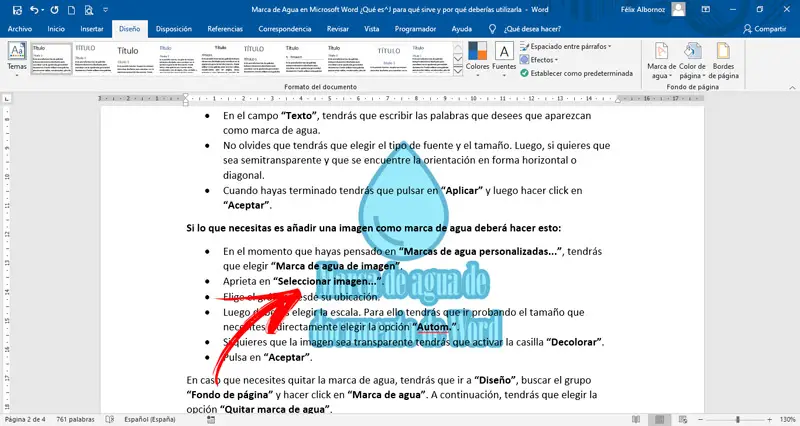Click the '¿Qué desea hacer?' search box
Screen dimensions: 800x426
(x=532, y=29)
